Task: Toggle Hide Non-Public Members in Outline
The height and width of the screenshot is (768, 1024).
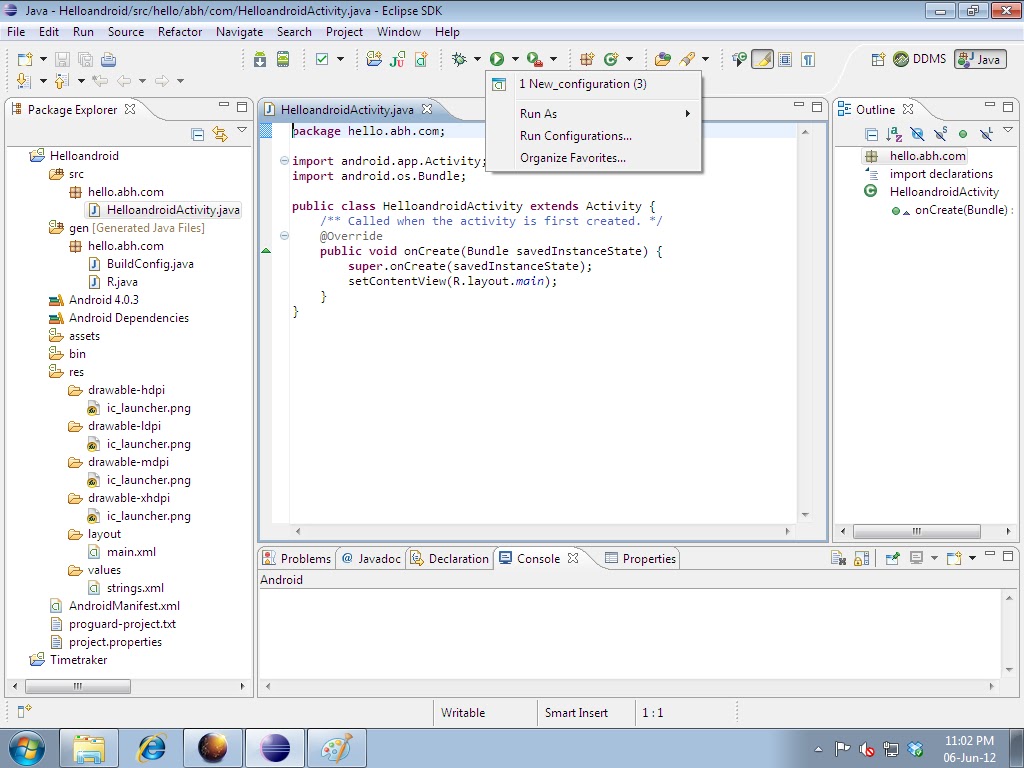Action: click(963, 135)
